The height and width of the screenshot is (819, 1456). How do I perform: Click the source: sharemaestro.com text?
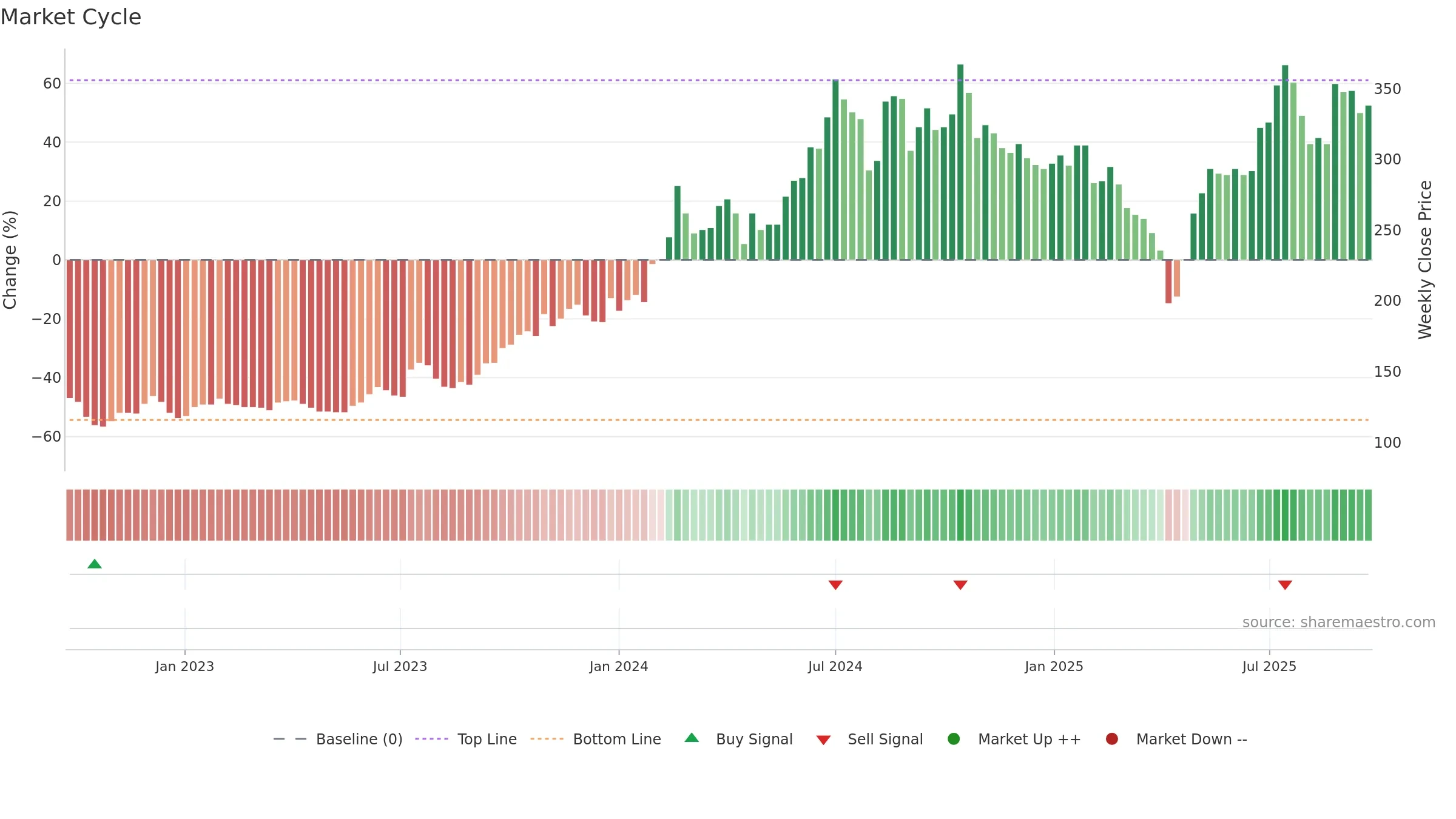pos(1339,622)
